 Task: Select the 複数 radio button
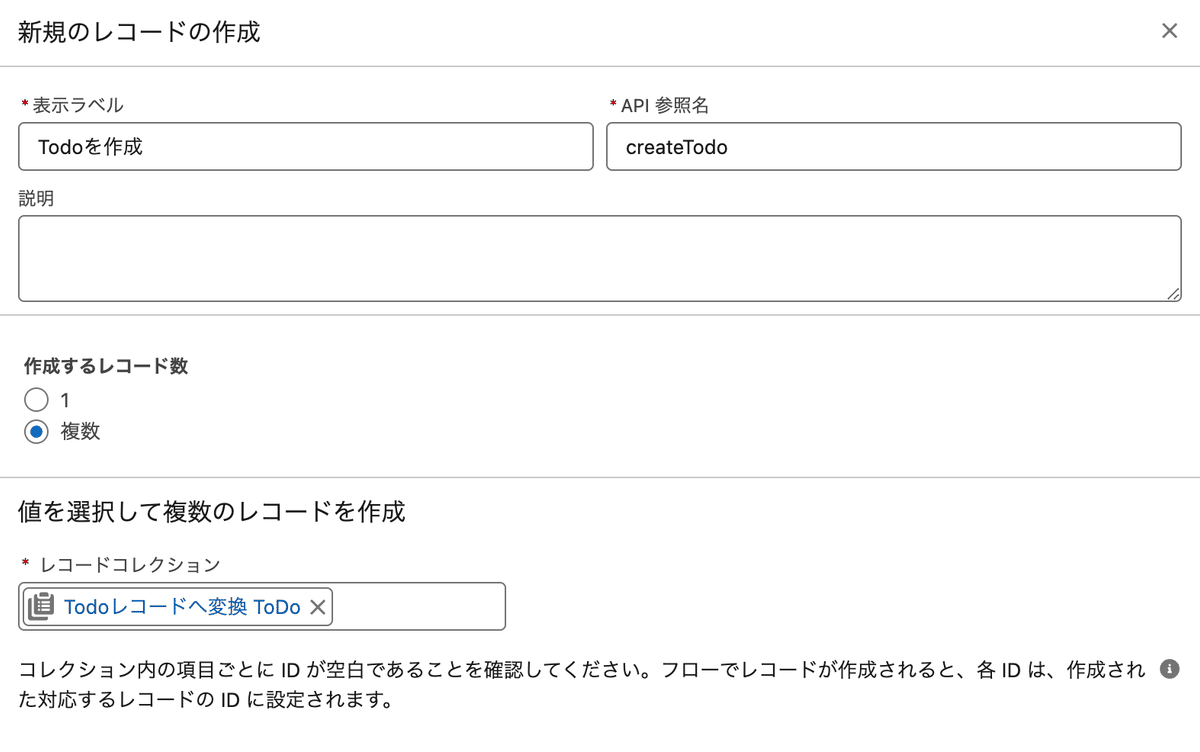tap(36, 432)
